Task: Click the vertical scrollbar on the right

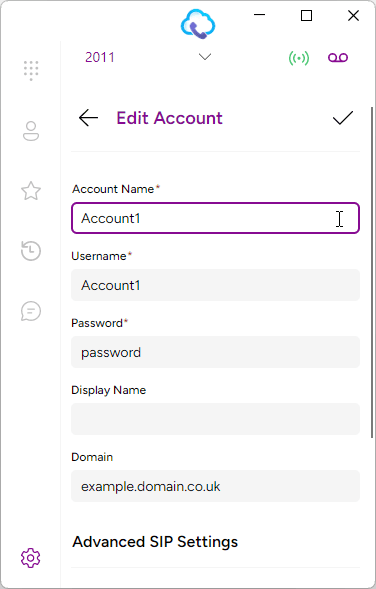Action: tap(373, 272)
